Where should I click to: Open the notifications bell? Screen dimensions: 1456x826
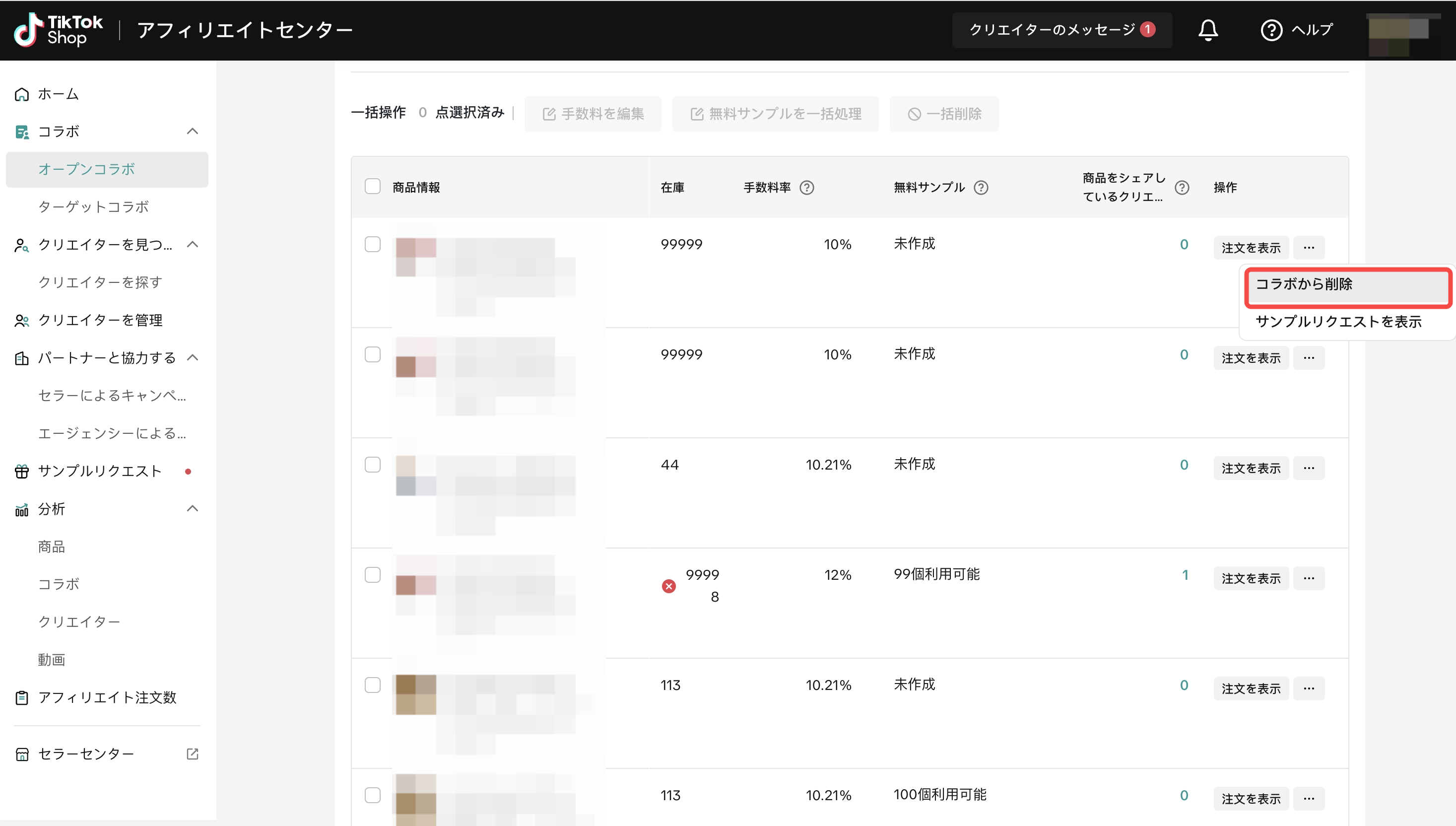pos(1208,29)
